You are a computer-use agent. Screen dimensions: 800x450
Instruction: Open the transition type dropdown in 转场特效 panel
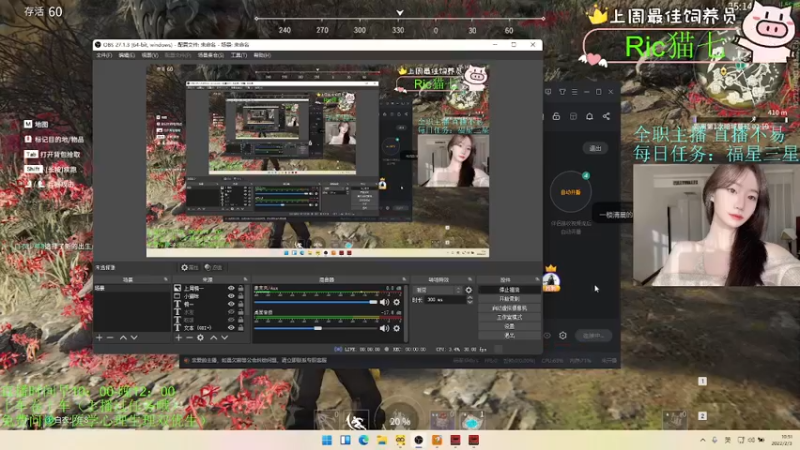(437, 290)
